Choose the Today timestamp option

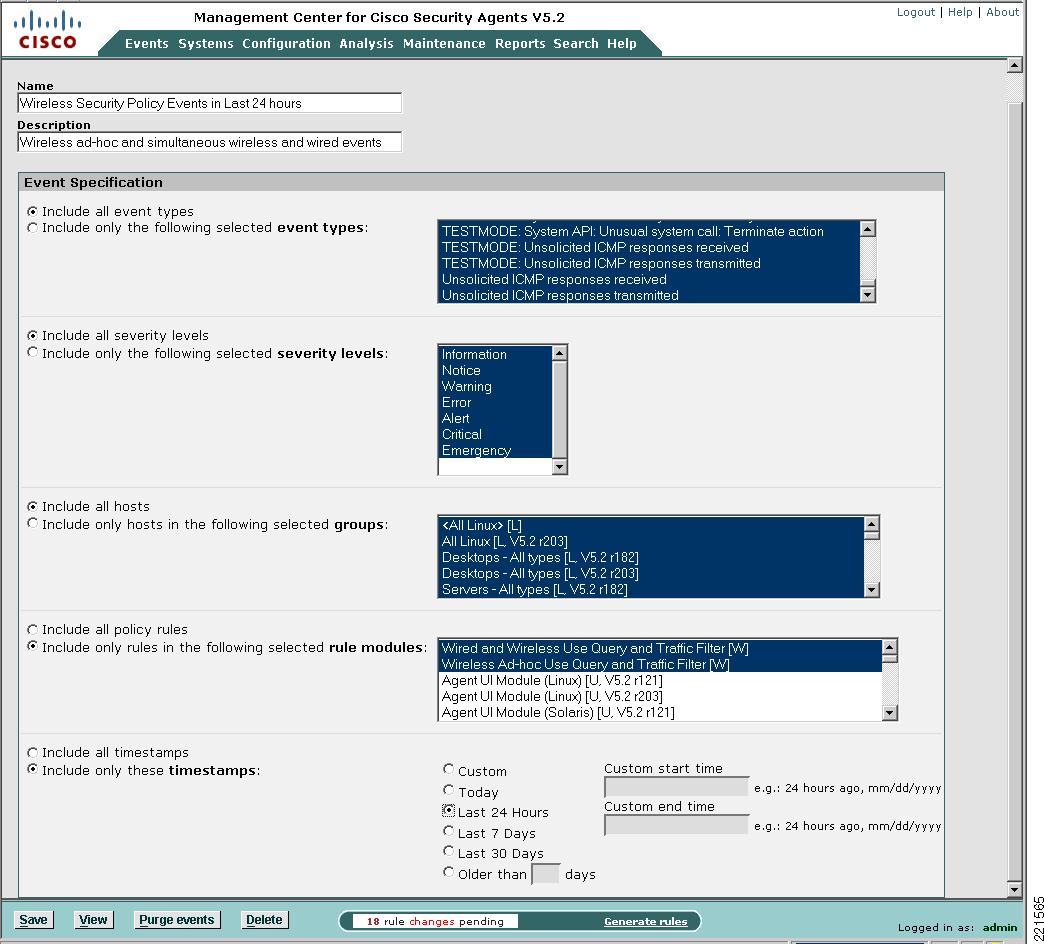(449, 790)
